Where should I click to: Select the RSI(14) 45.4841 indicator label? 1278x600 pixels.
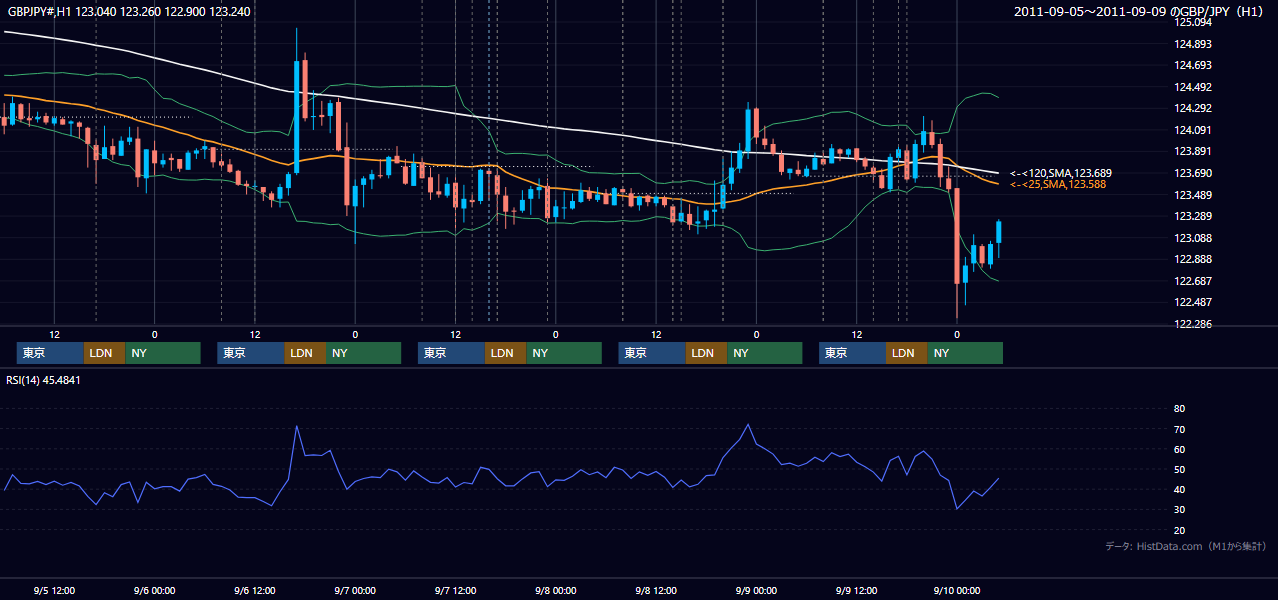pyautogui.click(x=43, y=380)
